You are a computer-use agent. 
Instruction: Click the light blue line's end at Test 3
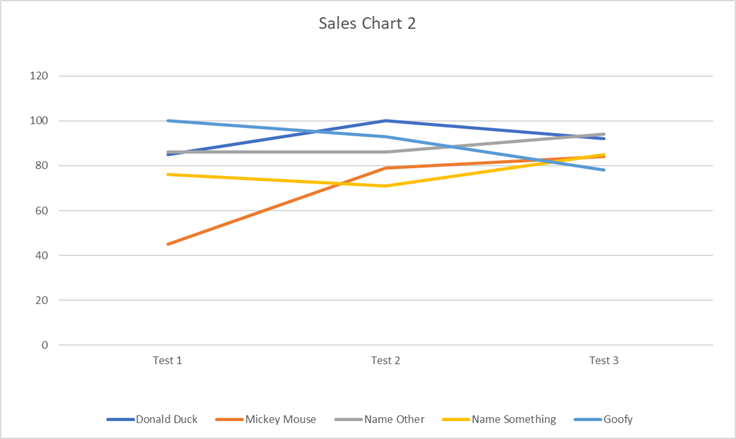click(x=603, y=170)
